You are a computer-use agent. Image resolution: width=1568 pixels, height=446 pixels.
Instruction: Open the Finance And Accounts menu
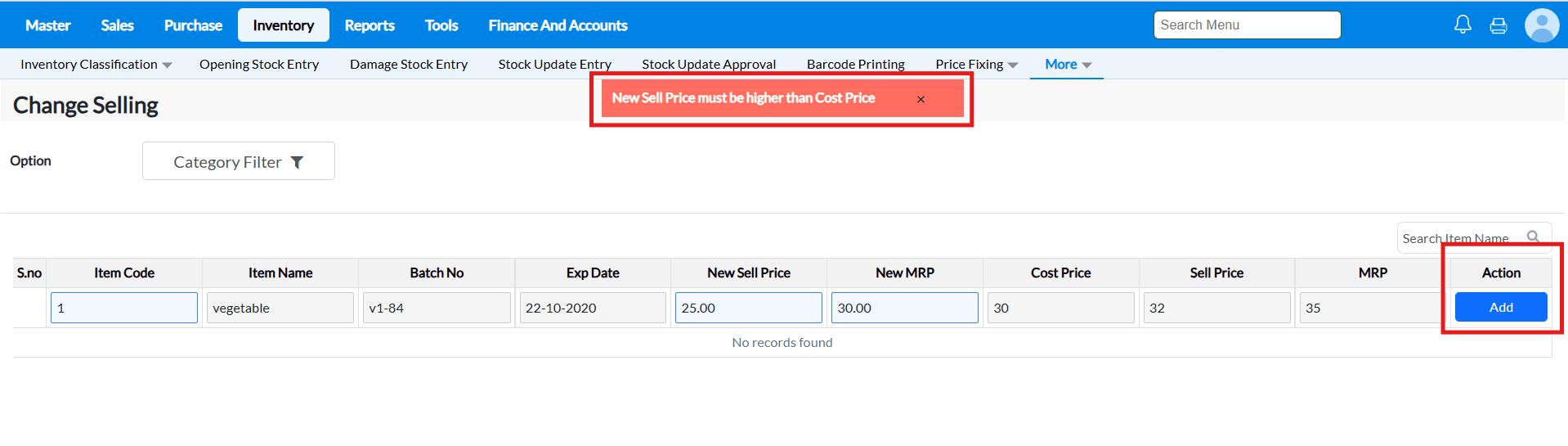(x=558, y=25)
